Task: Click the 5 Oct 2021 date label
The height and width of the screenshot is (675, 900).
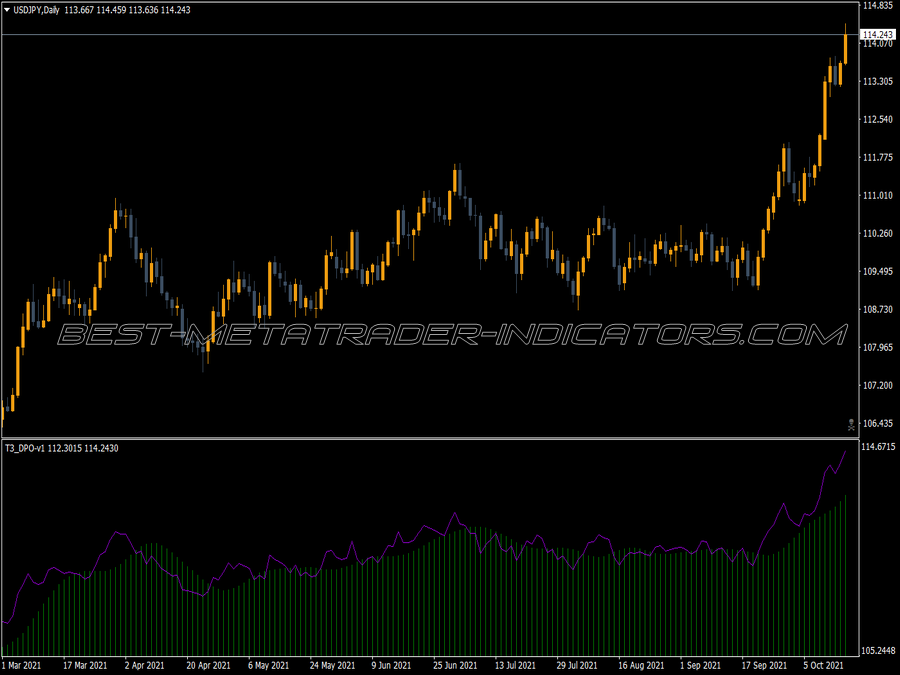Action: click(823, 665)
